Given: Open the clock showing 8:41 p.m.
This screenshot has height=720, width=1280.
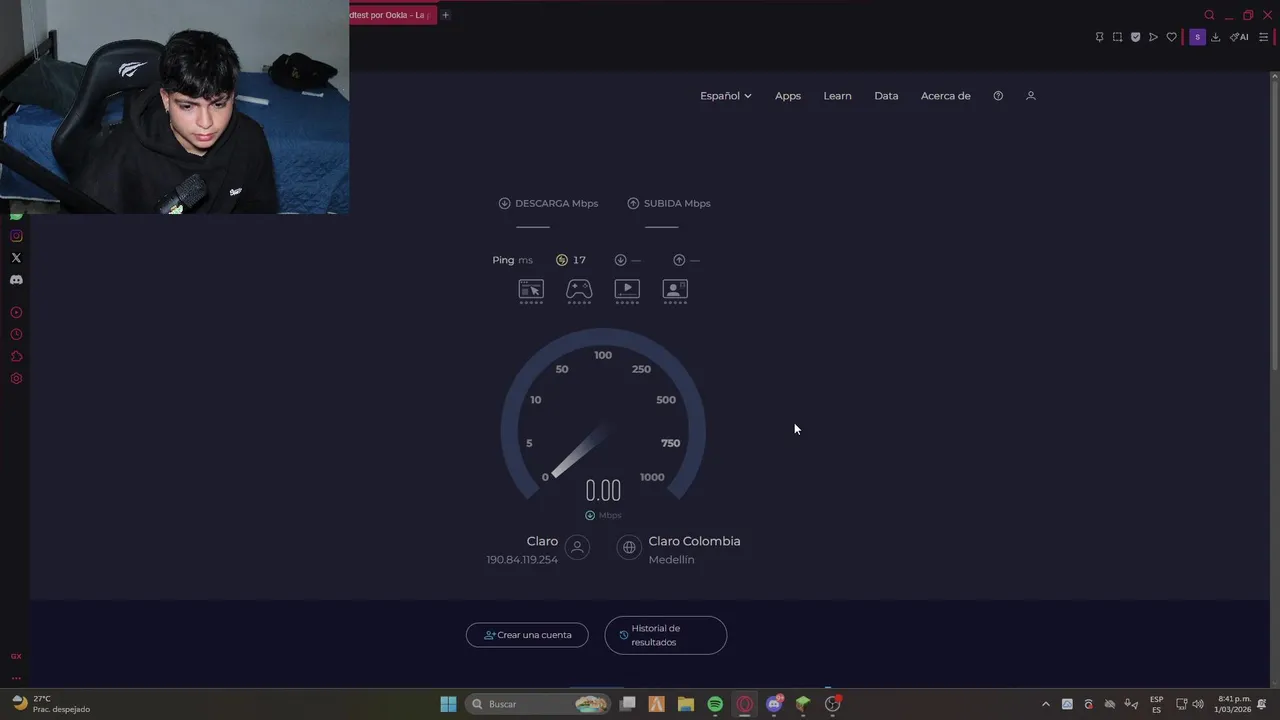Looking at the screenshot, I should pos(1232,704).
